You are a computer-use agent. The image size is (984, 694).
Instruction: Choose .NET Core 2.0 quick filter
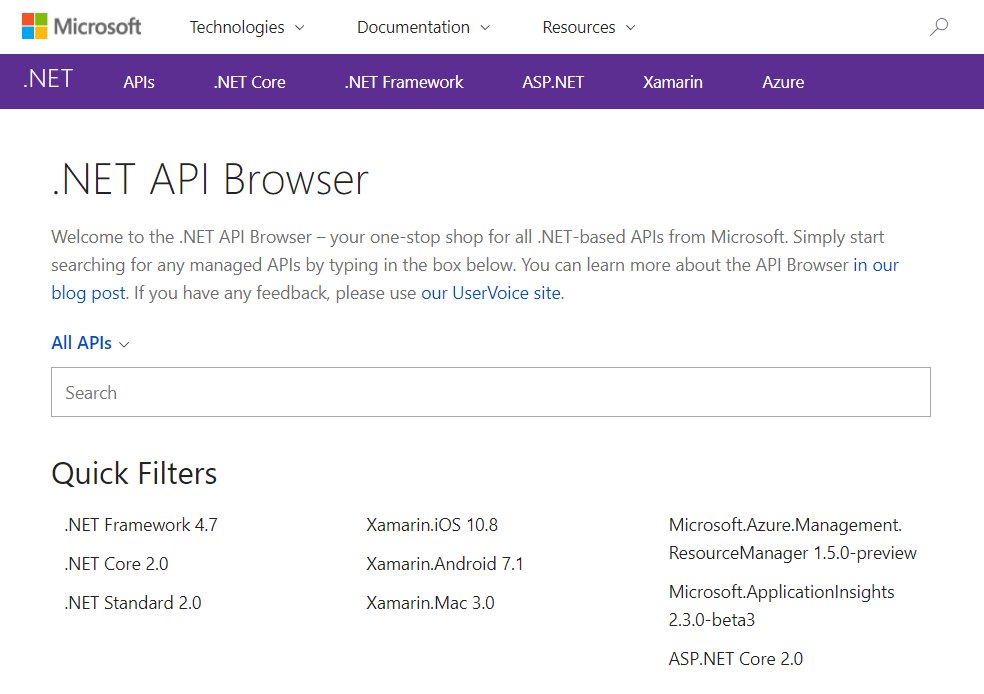click(116, 563)
